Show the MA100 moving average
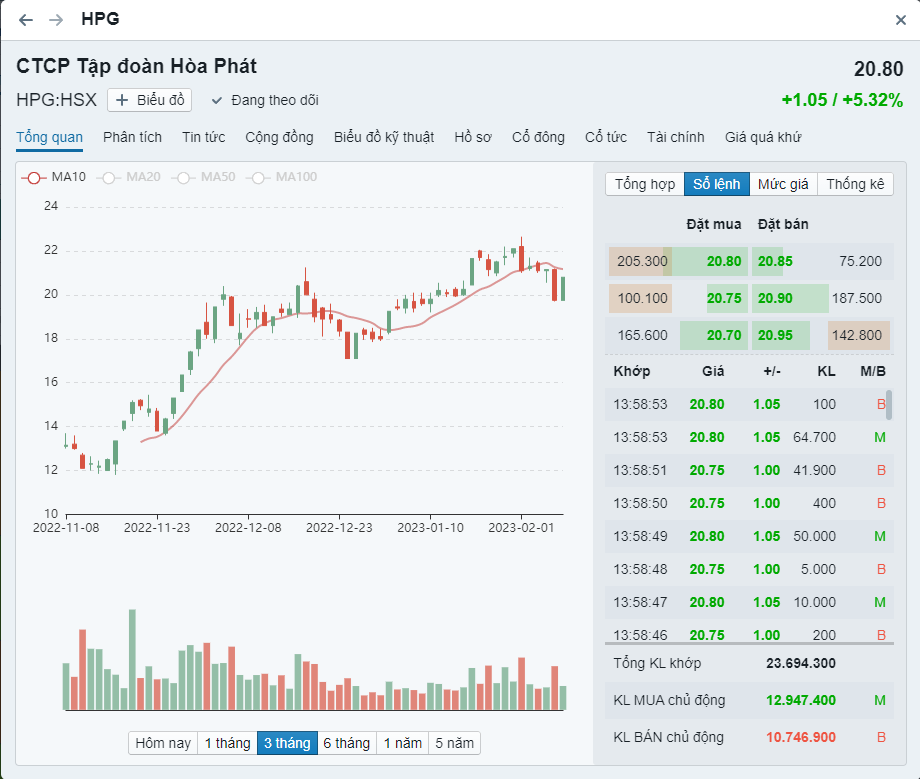This screenshot has width=920, height=779. point(258,177)
